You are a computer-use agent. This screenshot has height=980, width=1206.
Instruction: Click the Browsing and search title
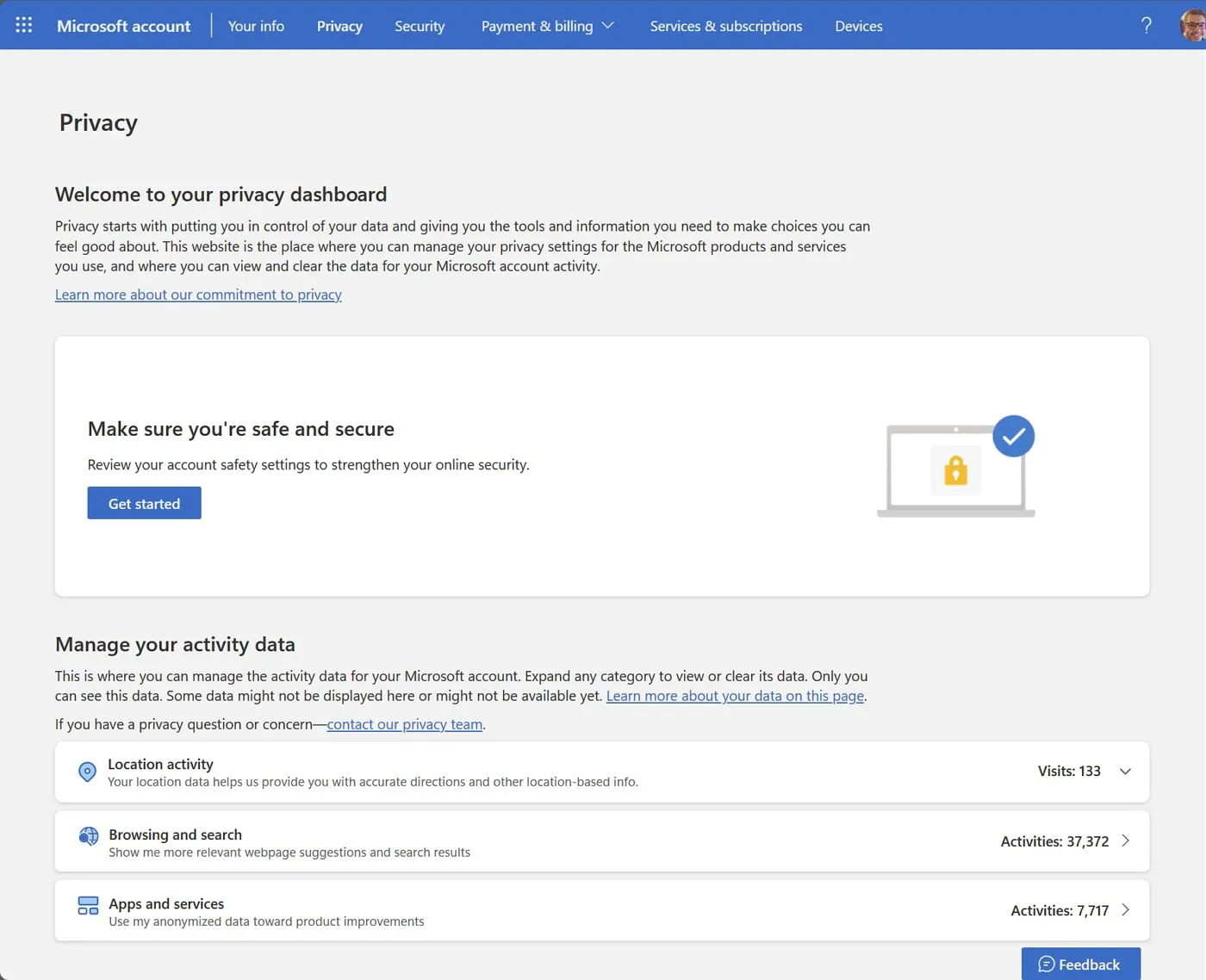pyautogui.click(x=175, y=834)
